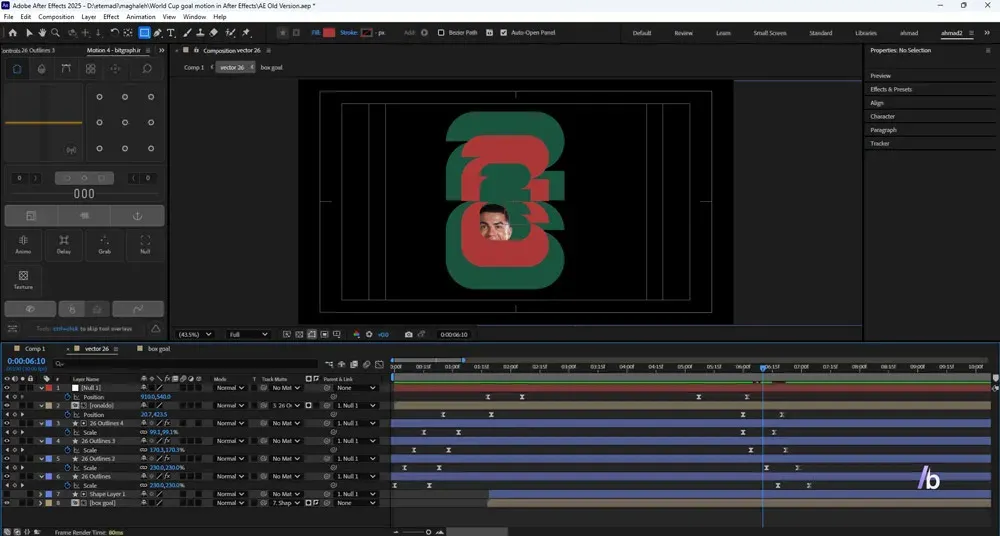Toggle the Bezier Path checkbox
This screenshot has height=536, width=1000.
coord(441,33)
